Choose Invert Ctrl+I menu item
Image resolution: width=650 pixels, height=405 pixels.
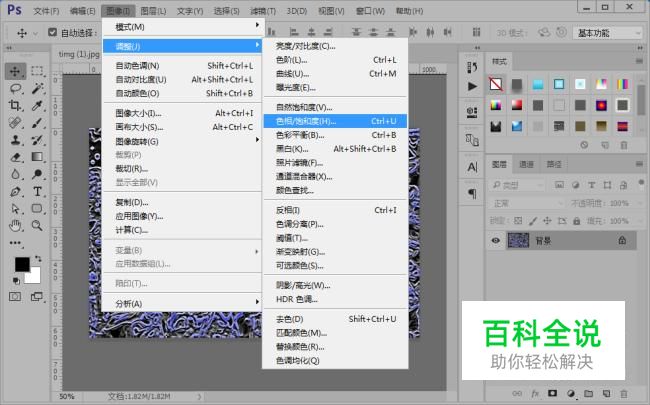pos(335,210)
